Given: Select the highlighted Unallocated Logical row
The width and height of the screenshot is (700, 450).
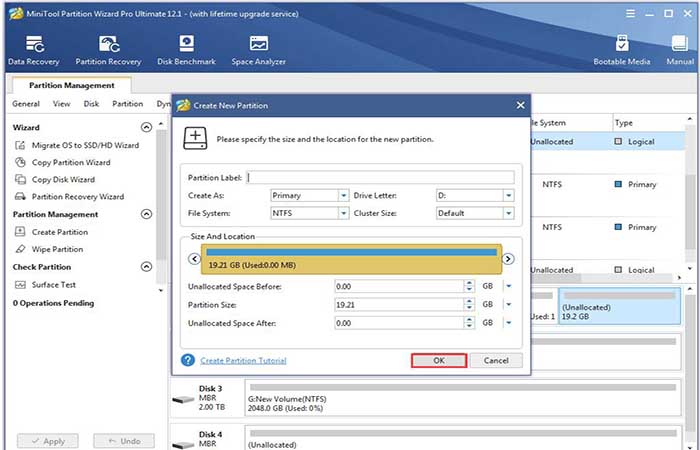Looking at the screenshot, I should [607, 142].
